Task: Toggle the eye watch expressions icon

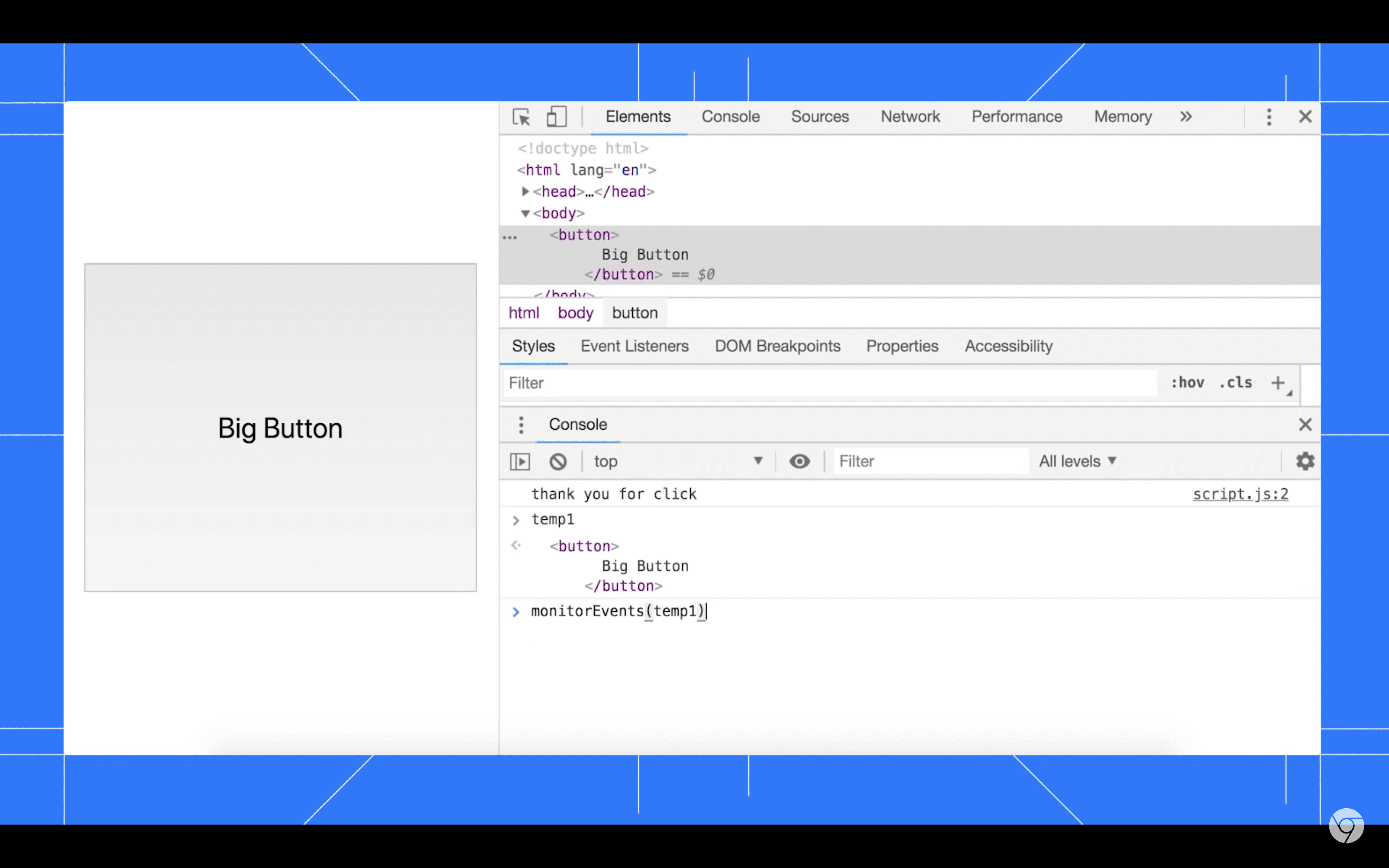Action: pyautogui.click(x=800, y=461)
